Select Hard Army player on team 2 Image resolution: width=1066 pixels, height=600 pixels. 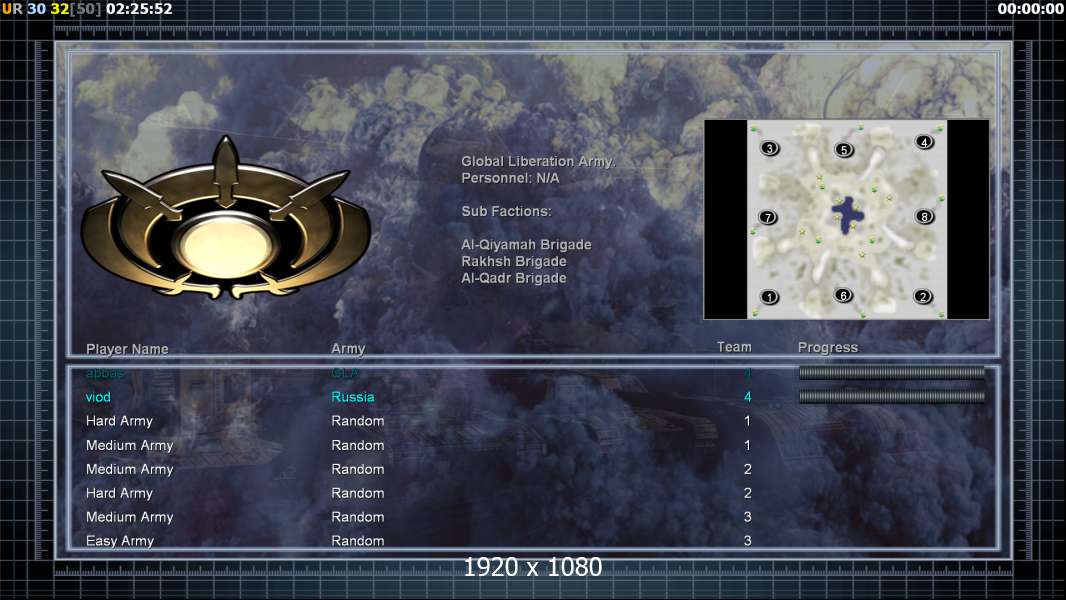(119, 493)
